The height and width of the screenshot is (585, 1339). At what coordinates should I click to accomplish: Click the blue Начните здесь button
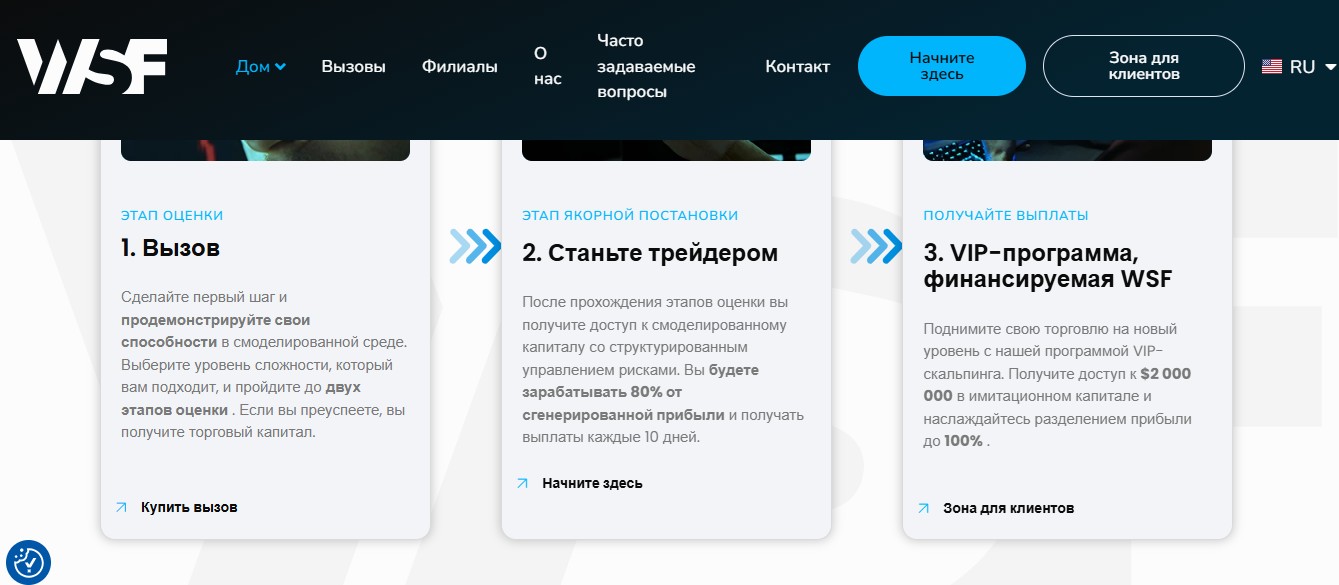pos(942,66)
